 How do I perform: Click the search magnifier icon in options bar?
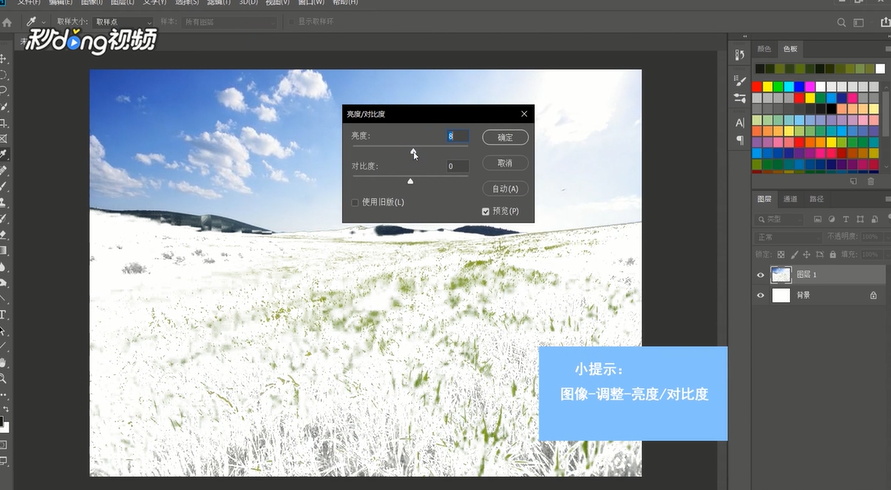tap(842, 23)
